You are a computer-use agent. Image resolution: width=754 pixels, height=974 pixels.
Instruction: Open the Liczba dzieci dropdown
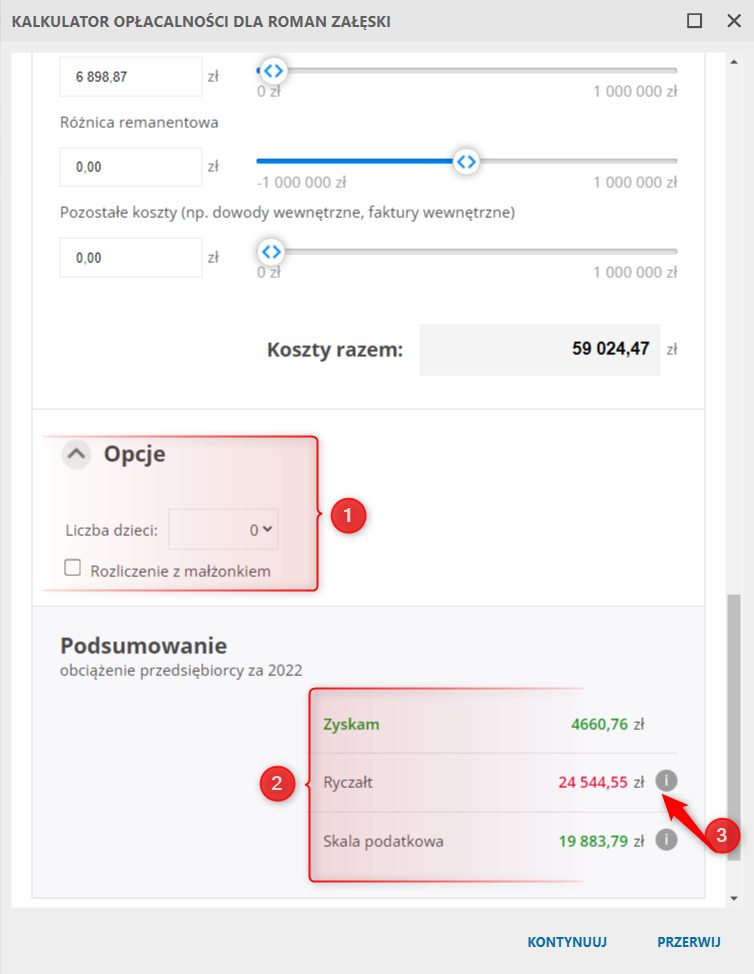(x=223, y=530)
